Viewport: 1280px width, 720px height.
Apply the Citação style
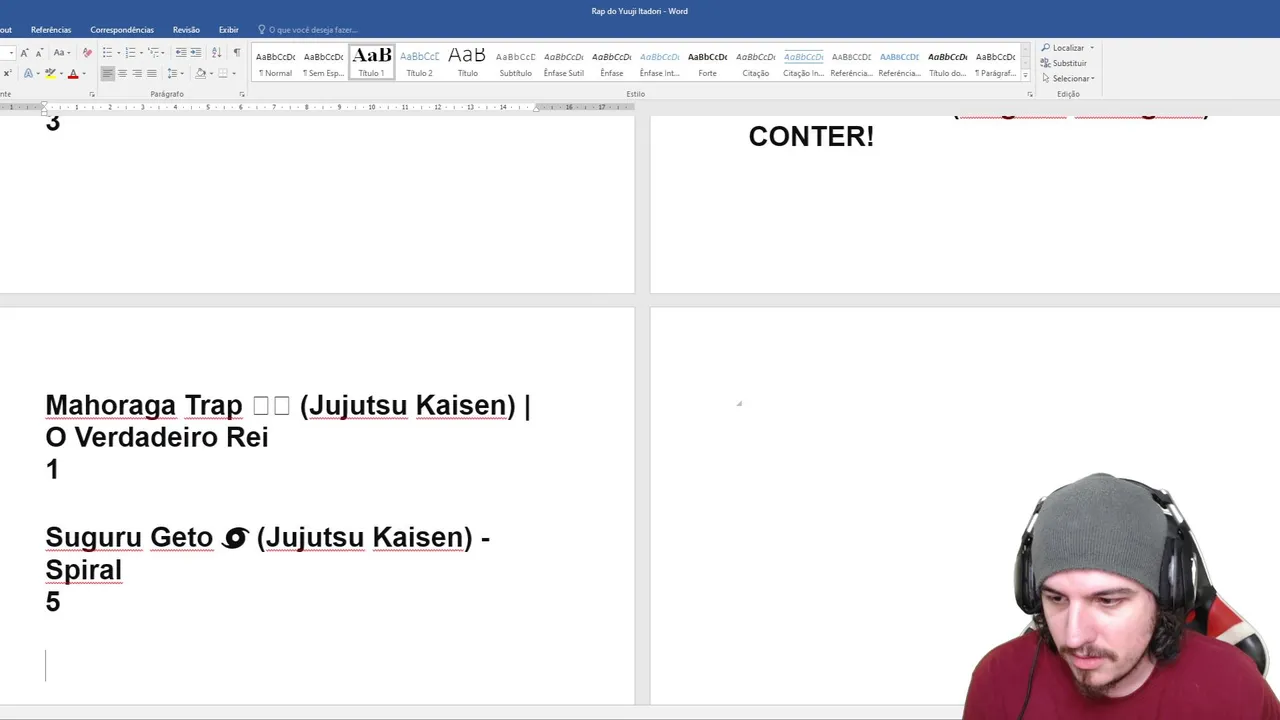point(755,63)
